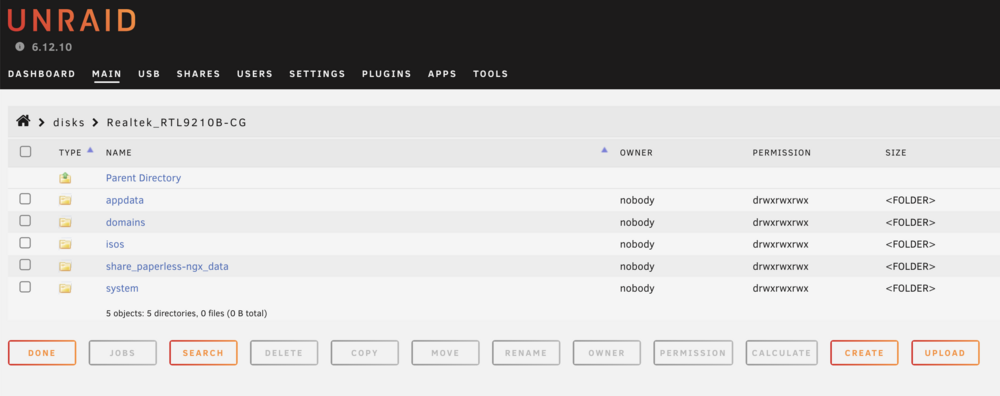This screenshot has width=1000, height=396.
Task: Switch to the Plugins tab
Action: coord(386,74)
